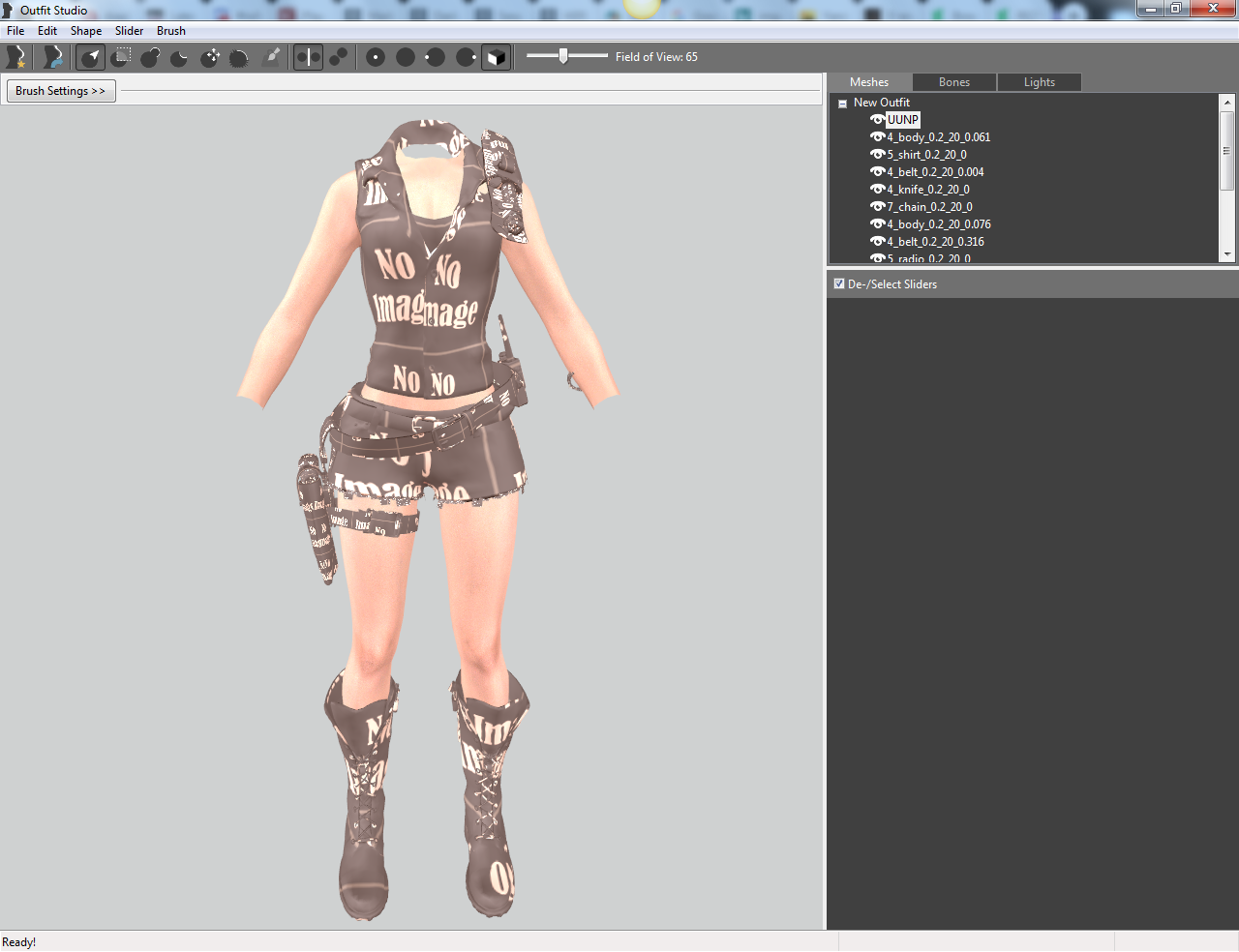This screenshot has width=1239, height=952.
Task: Expand the Brush Settings >> panel
Action: (61, 91)
